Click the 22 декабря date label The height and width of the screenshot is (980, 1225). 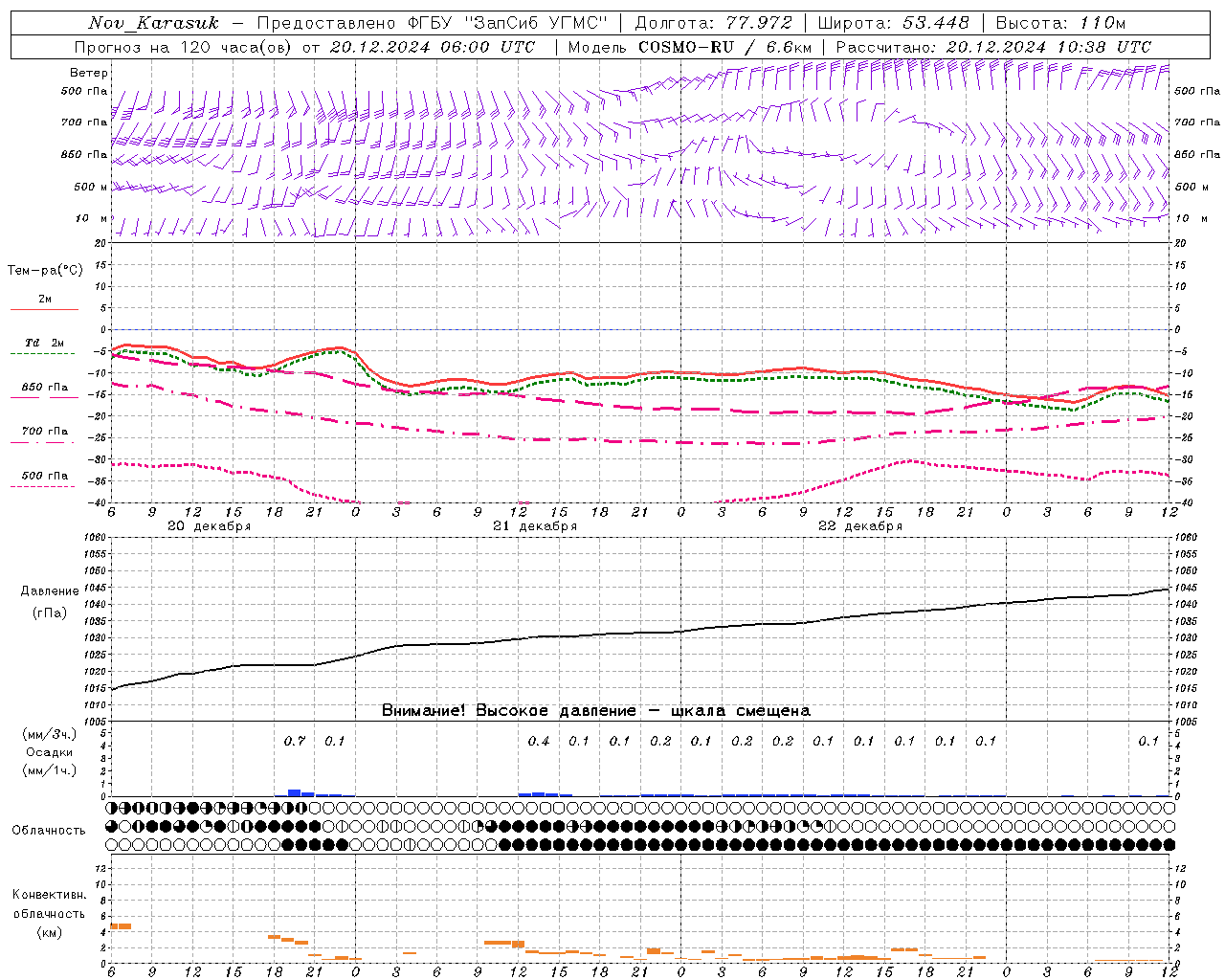(x=860, y=526)
